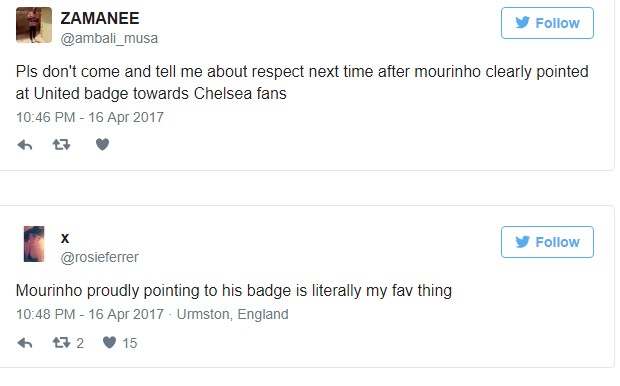The height and width of the screenshot is (386, 620).
Task: Open ZAMANEE's profile picture
Action: [34, 25]
